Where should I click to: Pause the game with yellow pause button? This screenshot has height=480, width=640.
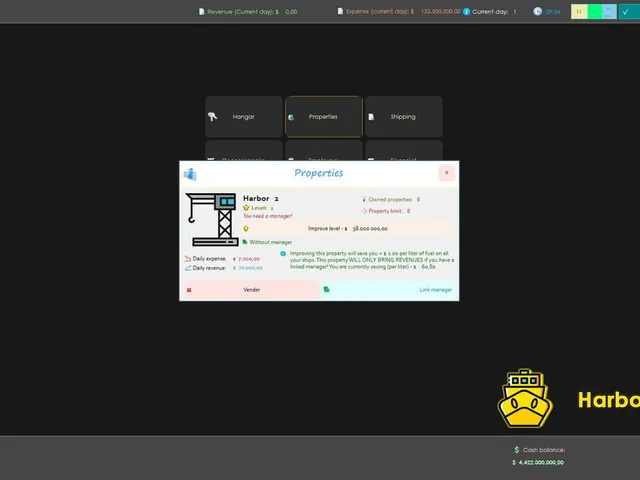click(x=579, y=11)
